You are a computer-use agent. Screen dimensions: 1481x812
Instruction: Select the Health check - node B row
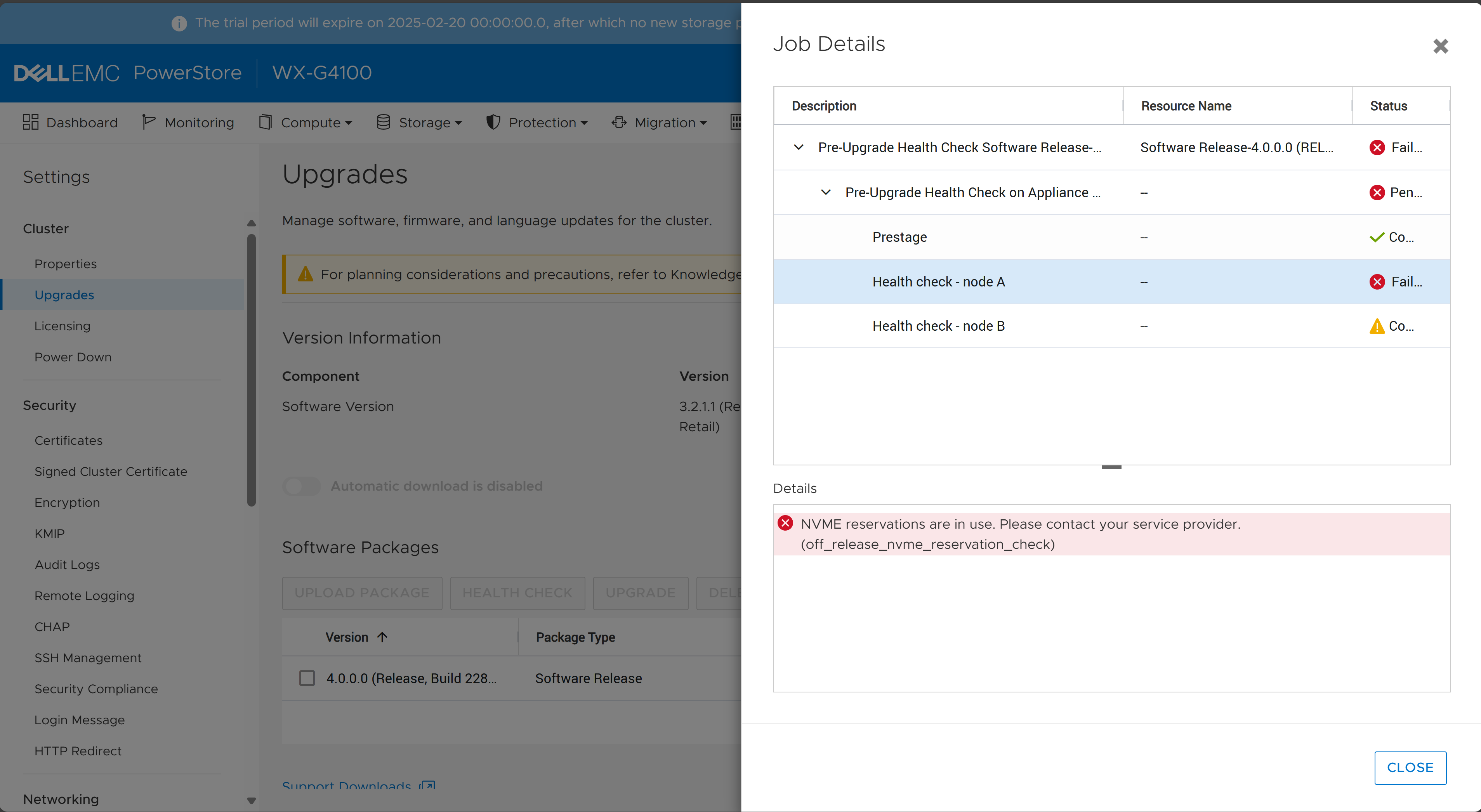point(938,326)
